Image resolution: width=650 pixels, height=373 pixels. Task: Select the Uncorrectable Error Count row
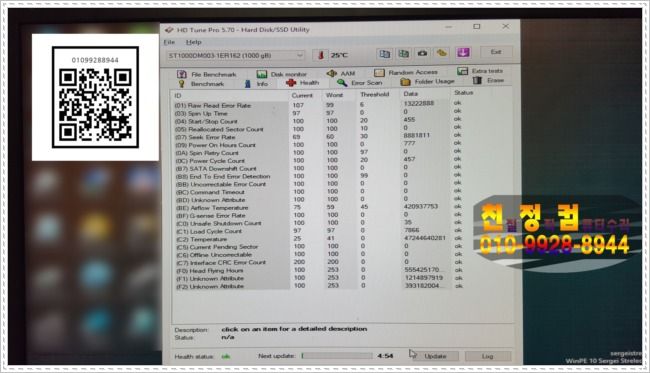tap(318, 184)
